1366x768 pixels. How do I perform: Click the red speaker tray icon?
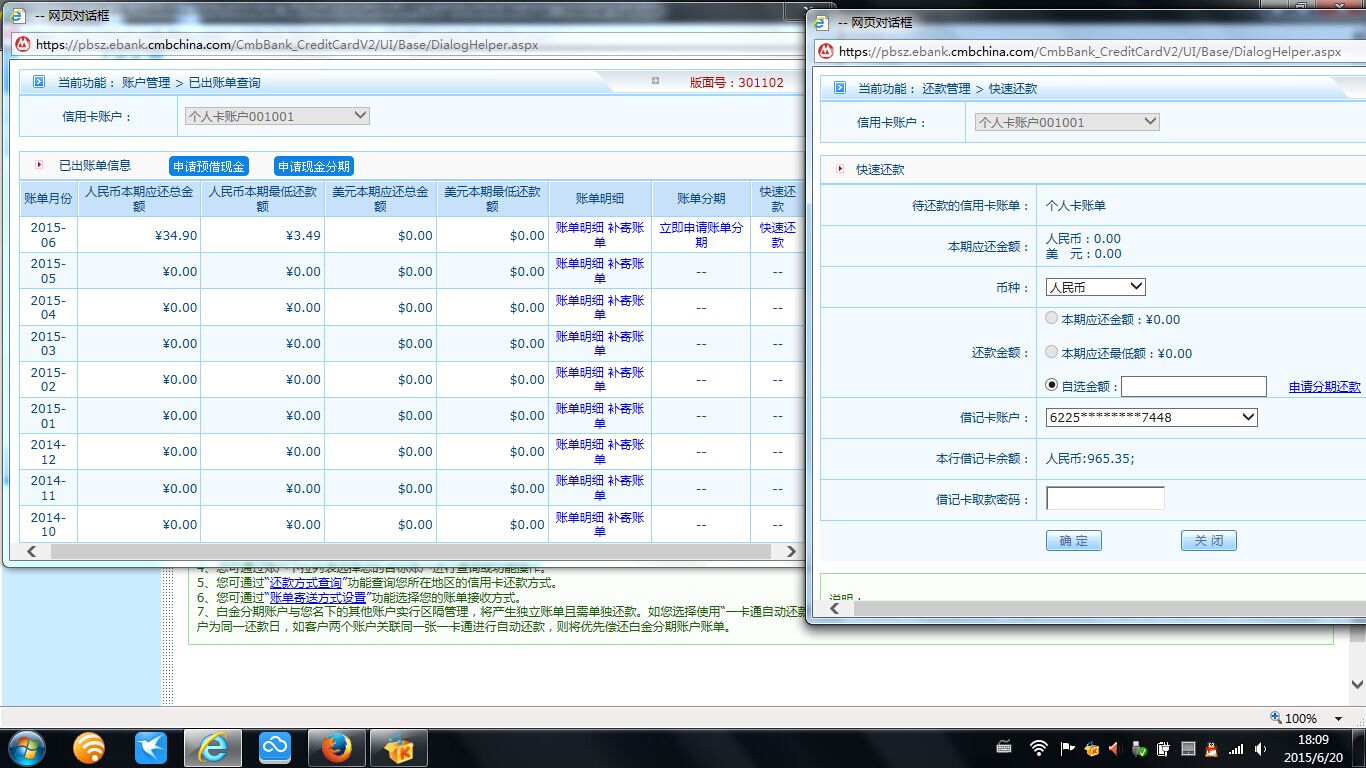[1114, 747]
